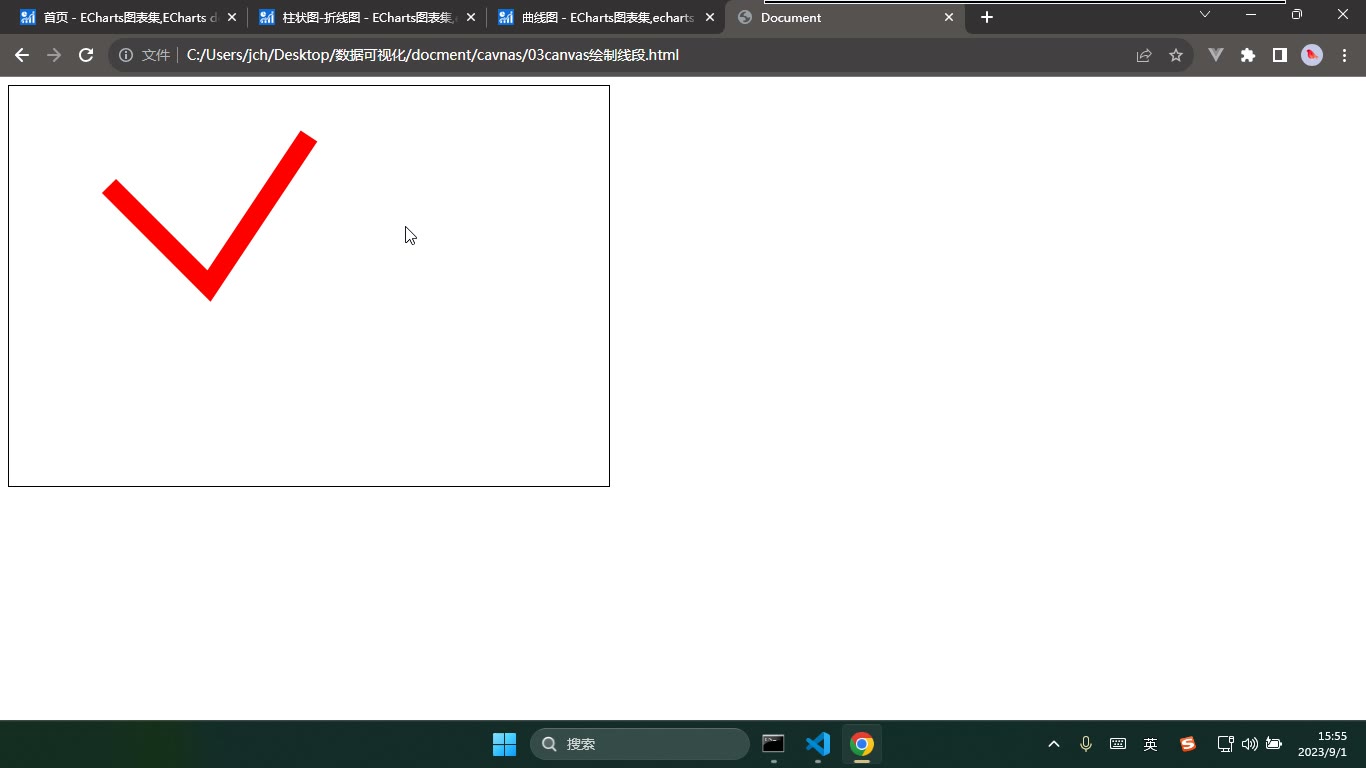
Task: Minimize the Chrome window
Action: coord(1251,14)
